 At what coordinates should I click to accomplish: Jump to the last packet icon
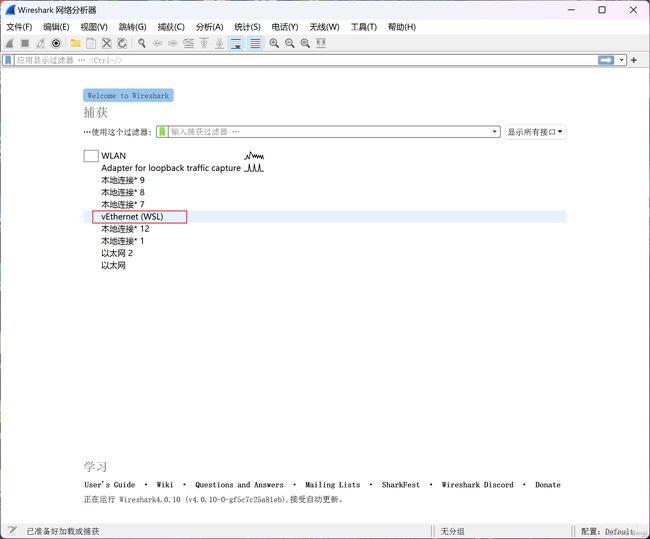[220, 43]
